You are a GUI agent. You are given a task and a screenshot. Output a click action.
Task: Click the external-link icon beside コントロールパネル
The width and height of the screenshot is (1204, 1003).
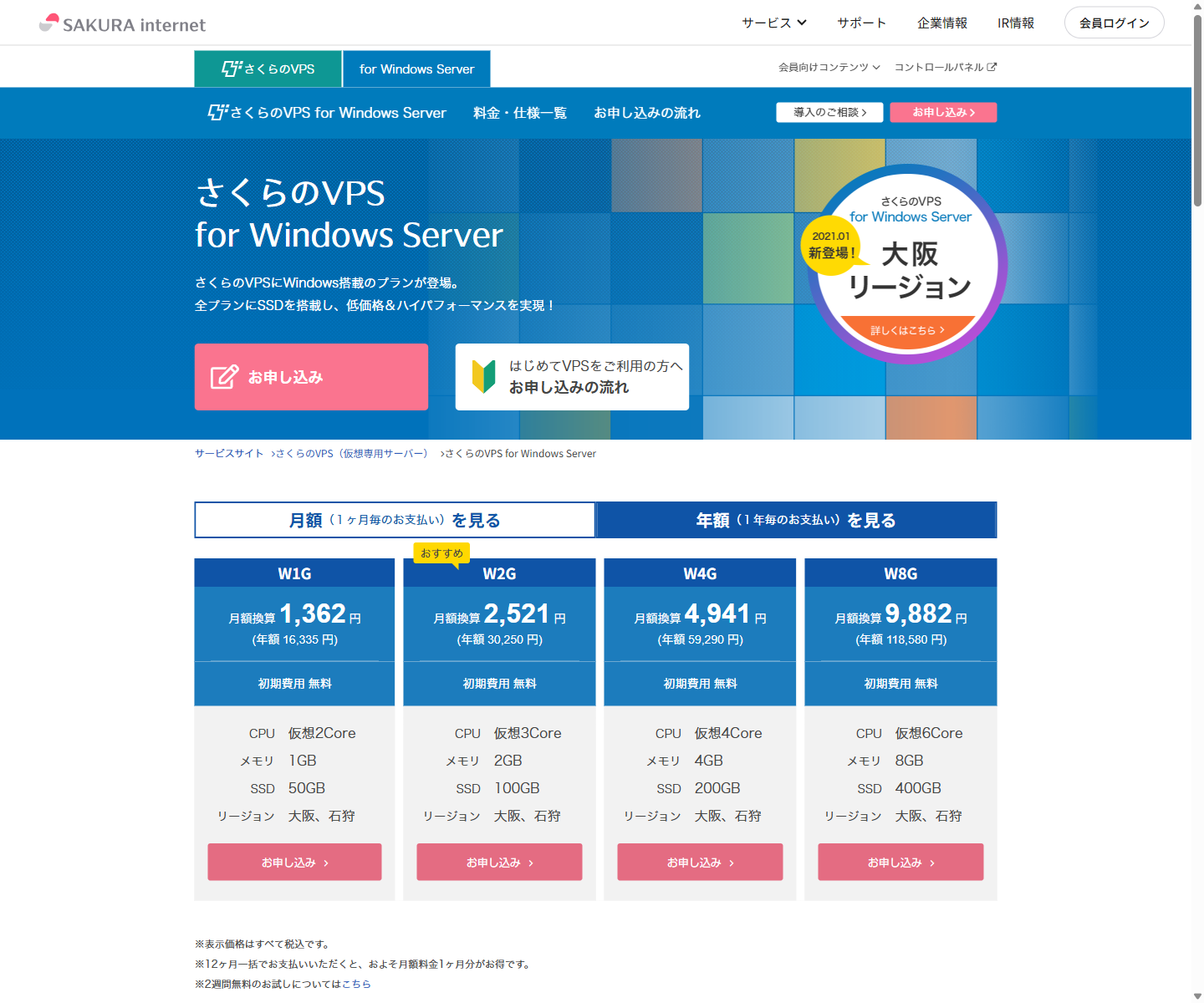[x=992, y=67]
